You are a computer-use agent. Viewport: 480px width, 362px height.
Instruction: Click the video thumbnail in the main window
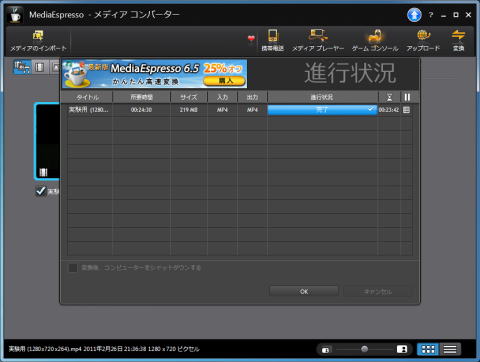pyautogui.click(x=47, y=141)
